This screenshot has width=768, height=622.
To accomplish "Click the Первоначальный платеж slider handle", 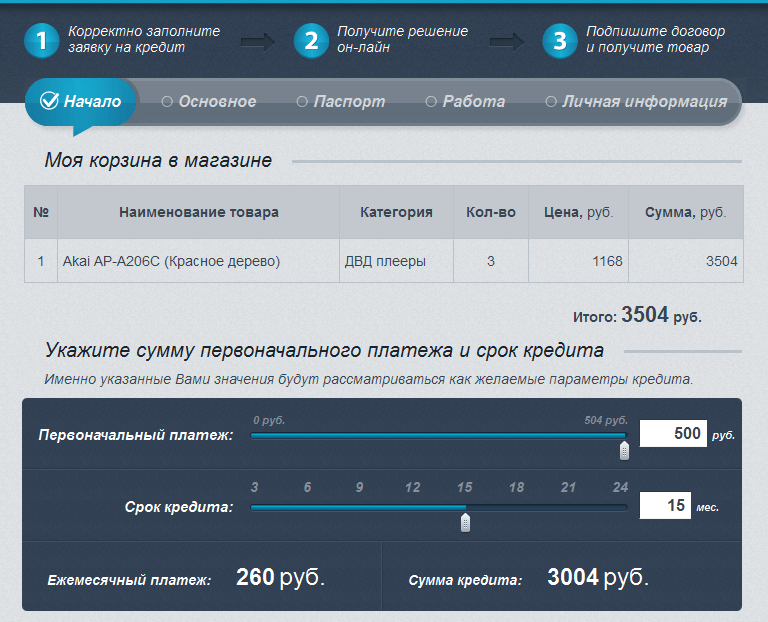I will coord(624,450).
